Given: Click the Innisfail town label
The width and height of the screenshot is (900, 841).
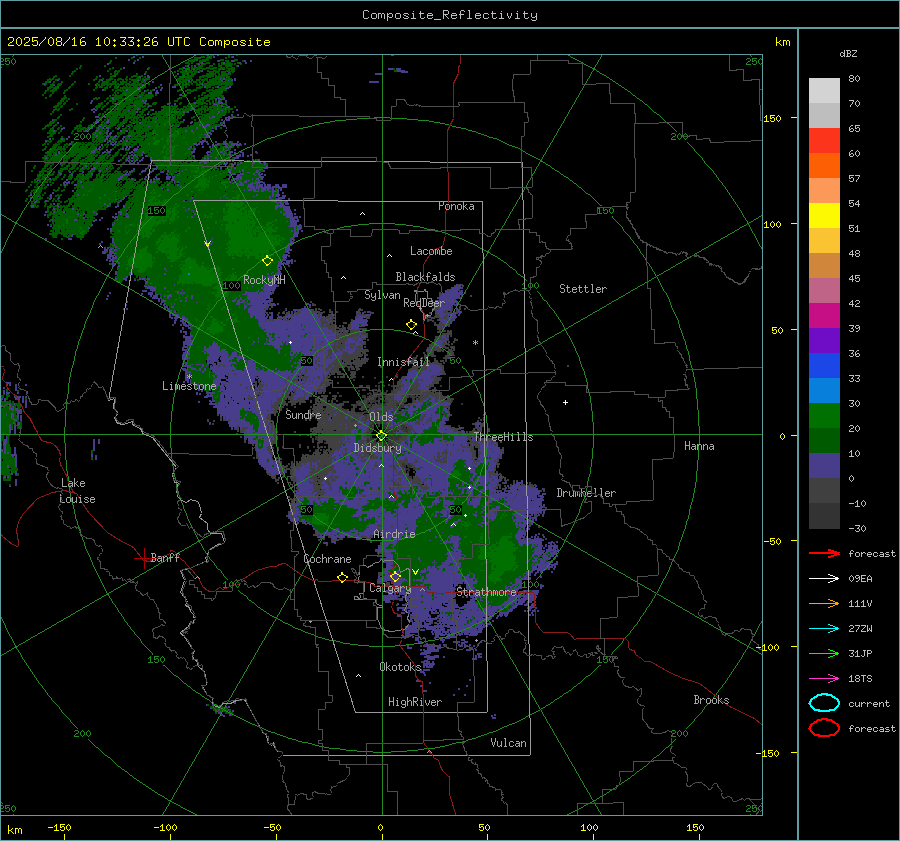Looking at the screenshot, I should [403, 362].
